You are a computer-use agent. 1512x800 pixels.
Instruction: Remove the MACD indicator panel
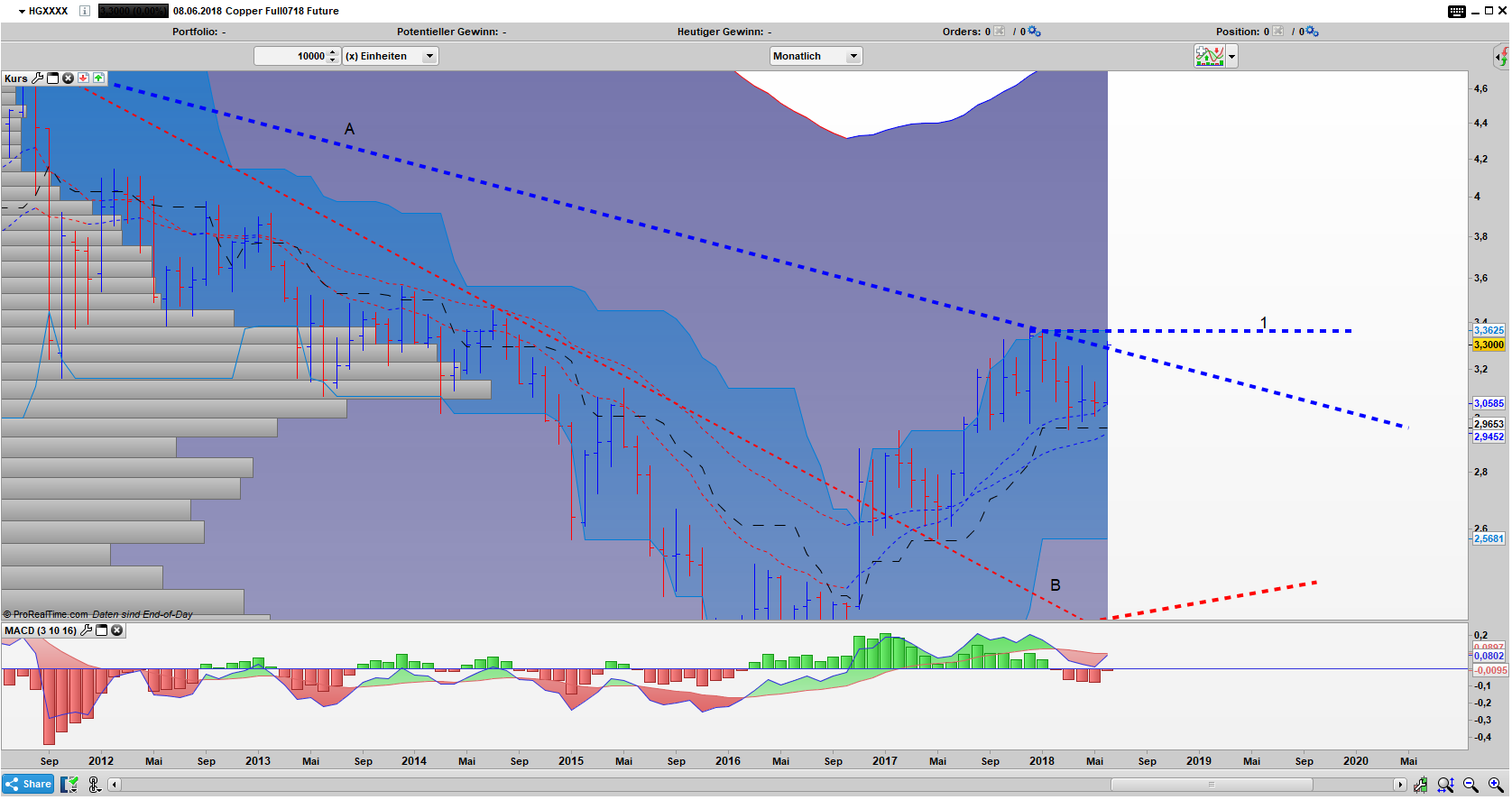click(x=116, y=630)
